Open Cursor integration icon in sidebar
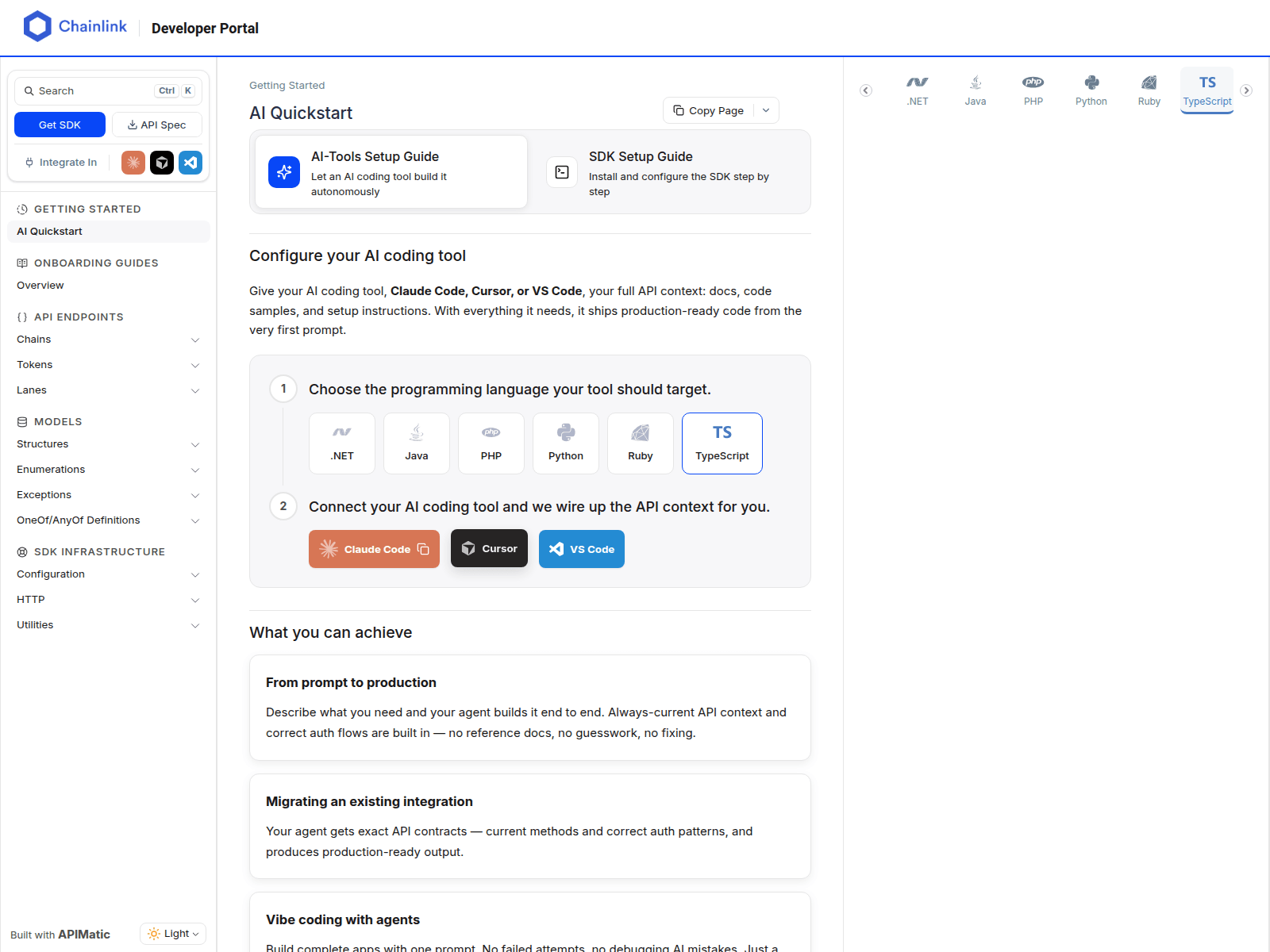Screen dimensions: 1270x952 (162, 163)
